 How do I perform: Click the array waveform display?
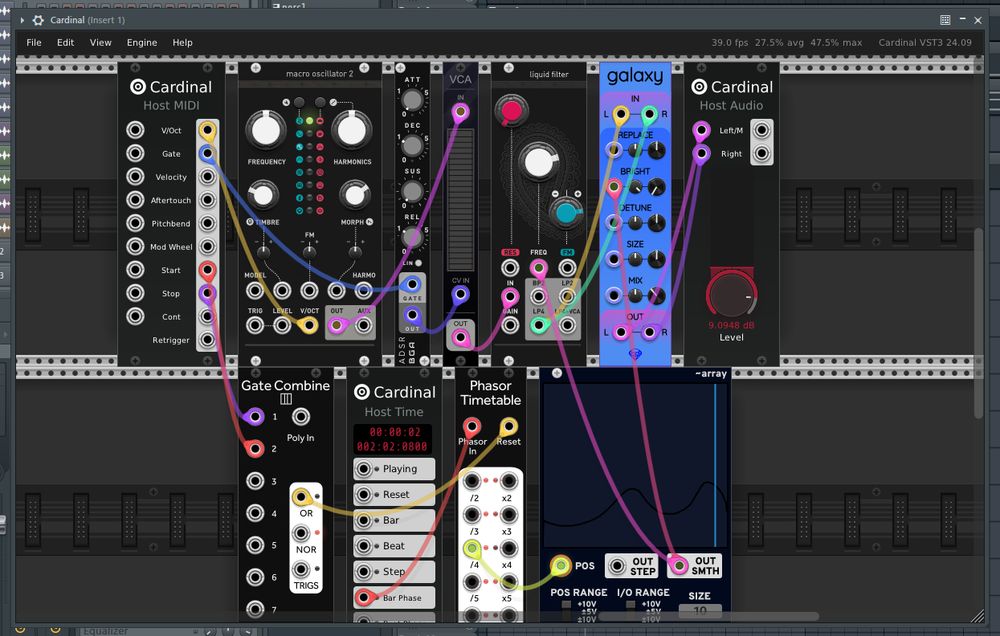click(x=635, y=465)
